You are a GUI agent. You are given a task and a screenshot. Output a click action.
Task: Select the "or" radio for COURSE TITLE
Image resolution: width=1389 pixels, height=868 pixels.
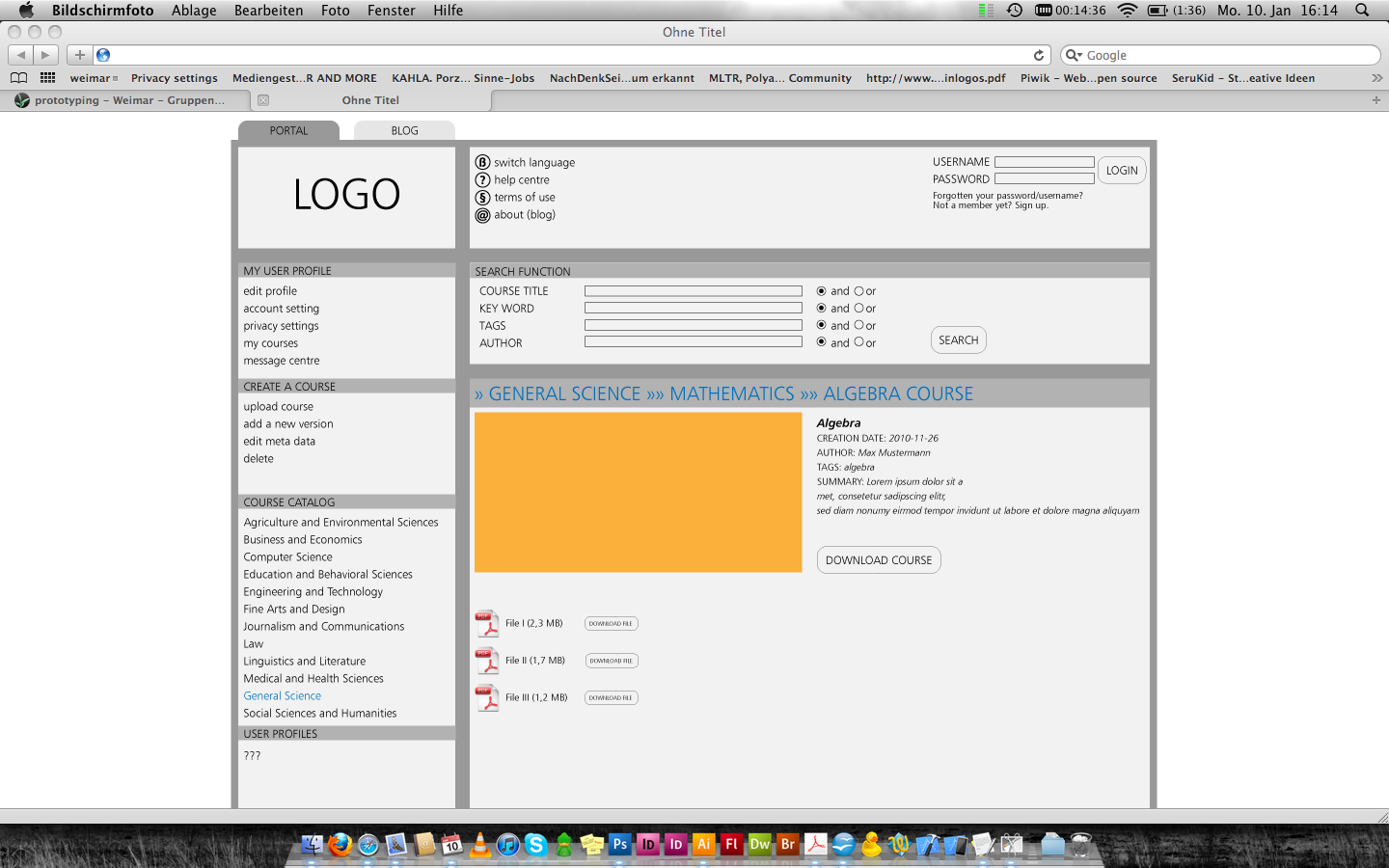coord(858,291)
